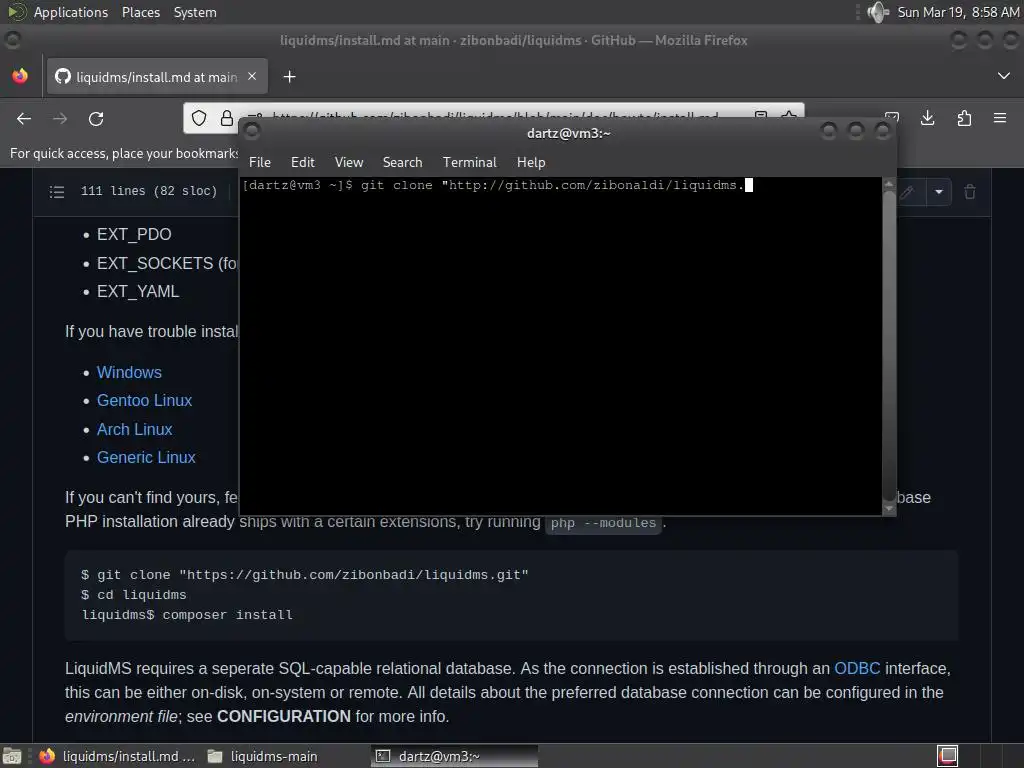The image size is (1024, 768).
Task: Open Firefox extensions puzzle icon
Action: click(964, 118)
